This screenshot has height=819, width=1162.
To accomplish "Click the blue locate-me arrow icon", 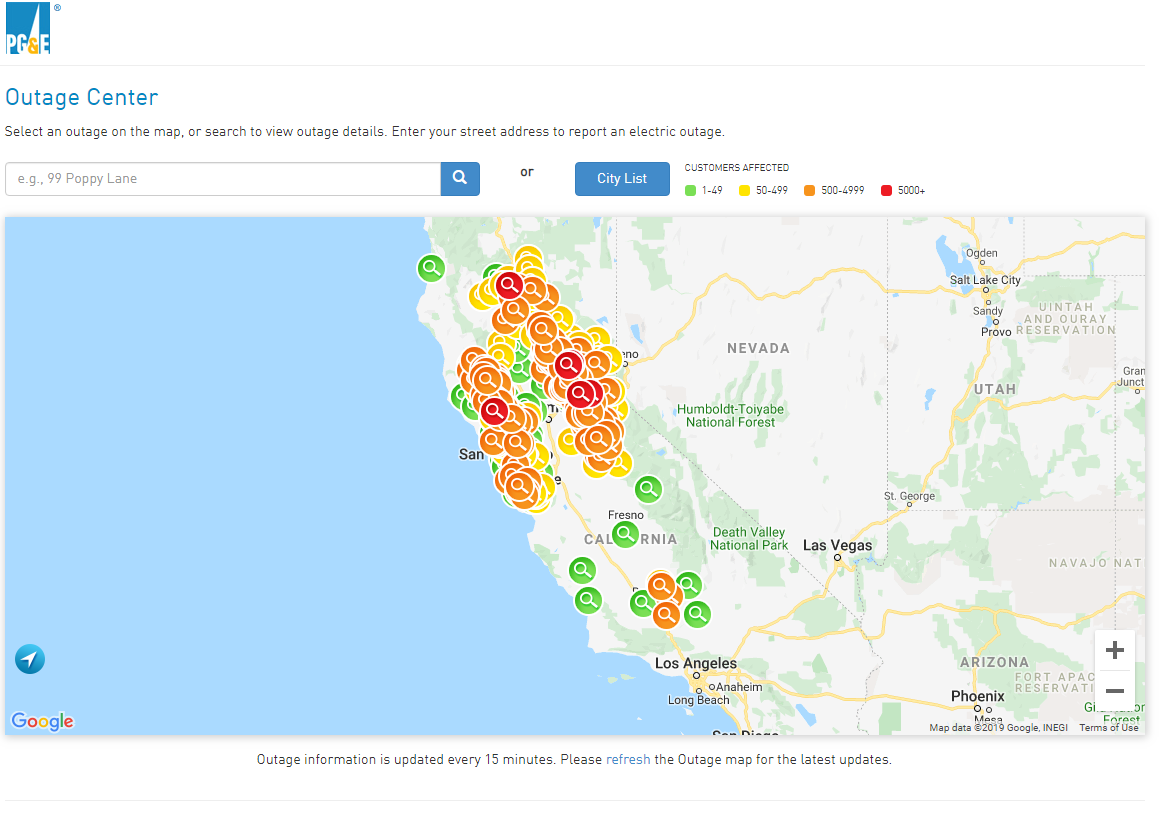I will coord(30,660).
